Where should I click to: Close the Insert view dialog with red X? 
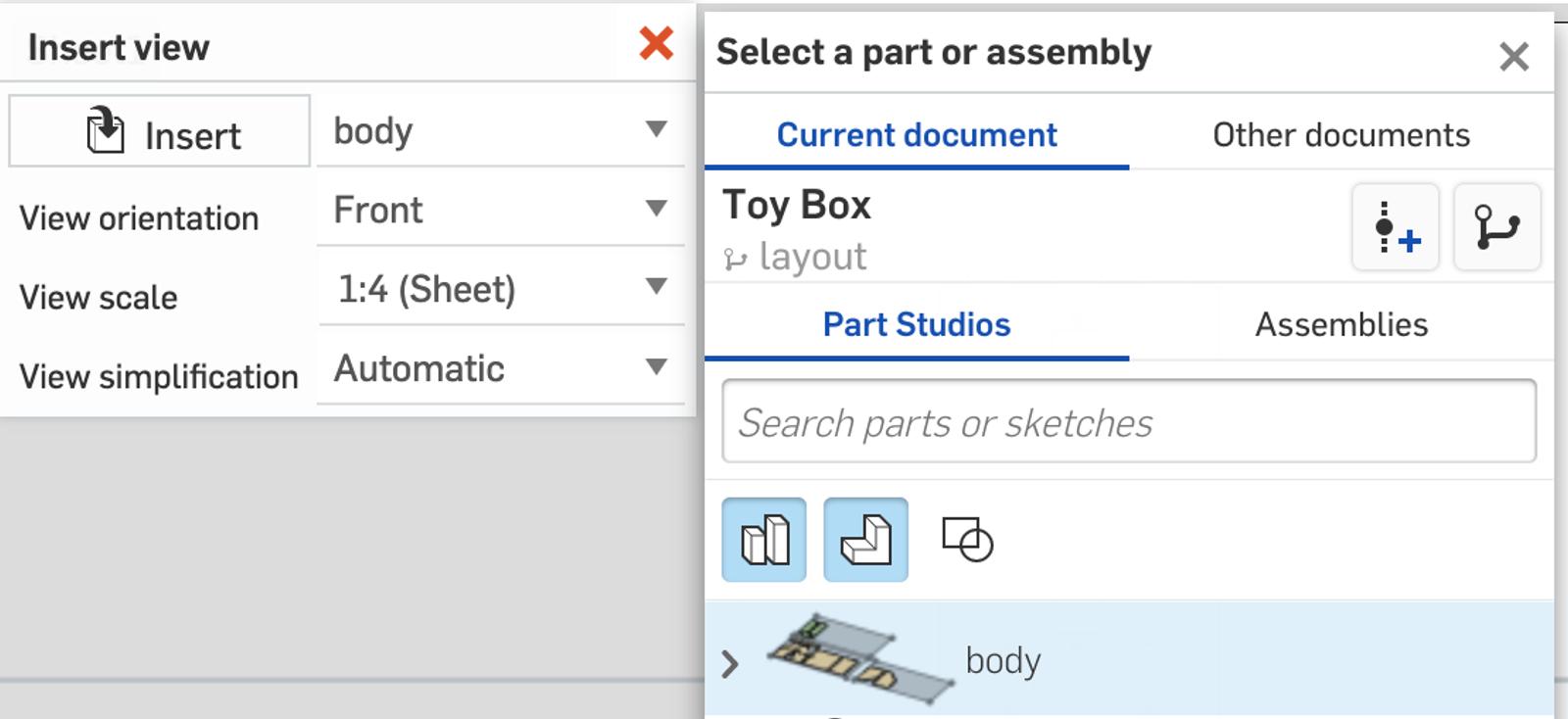tap(656, 44)
